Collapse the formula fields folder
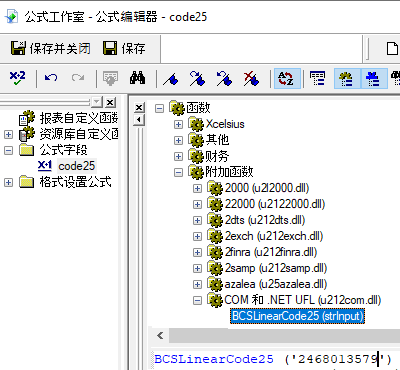Image resolution: width=400 pixels, height=370 pixels. point(8,150)
